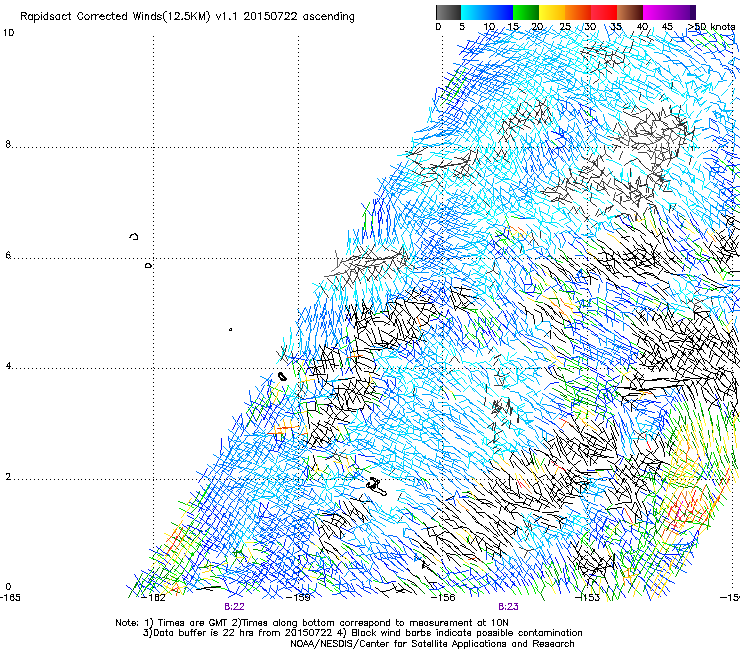Click the latitude axis label "10"
This screenshot has height=650, width=740.
(8, 33)
